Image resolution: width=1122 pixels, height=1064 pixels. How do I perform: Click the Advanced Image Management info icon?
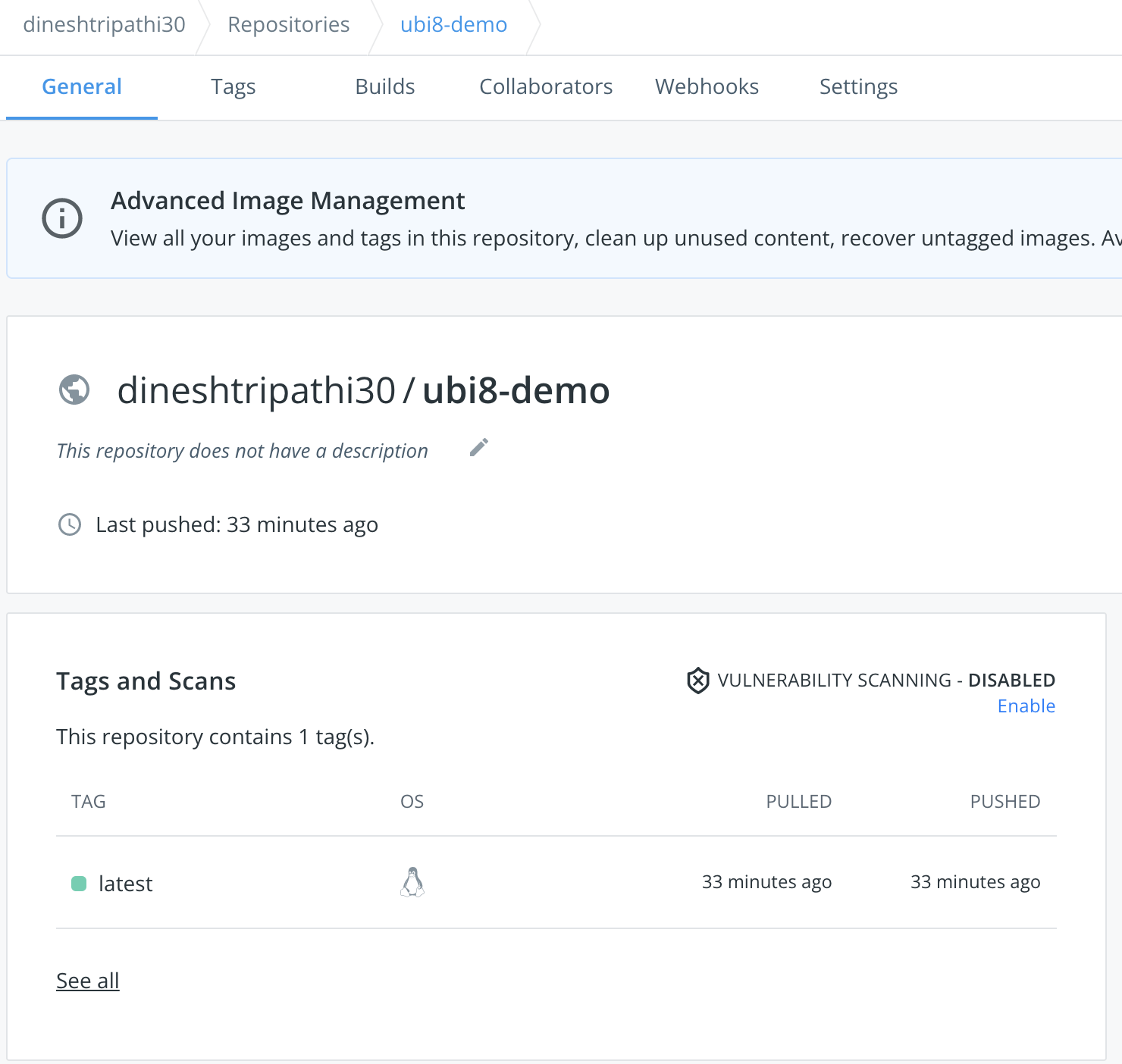point(61,218)
